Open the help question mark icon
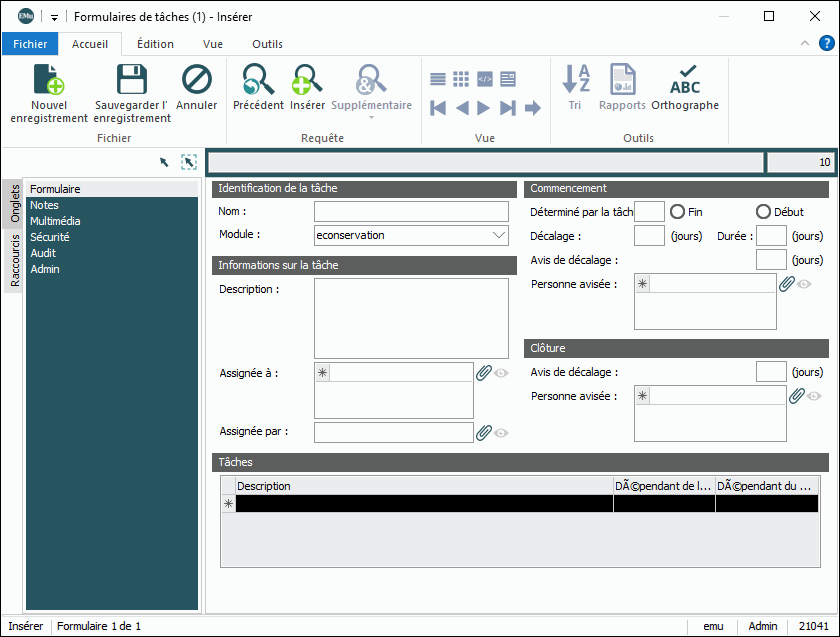Viewport: 840px width, 637px height. tap(827, 43)
